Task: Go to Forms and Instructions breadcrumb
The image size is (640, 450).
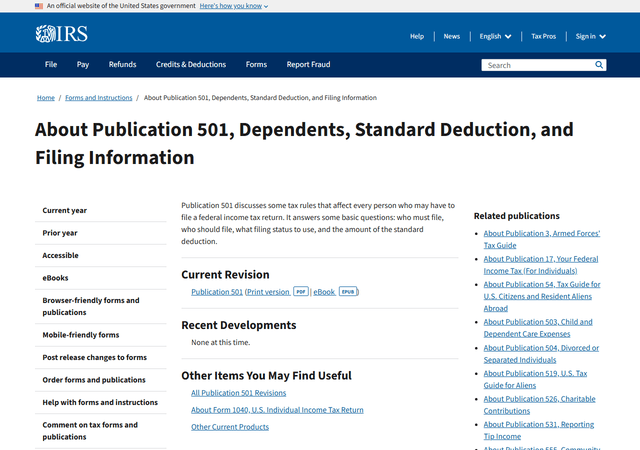Action: coord(99,98)
